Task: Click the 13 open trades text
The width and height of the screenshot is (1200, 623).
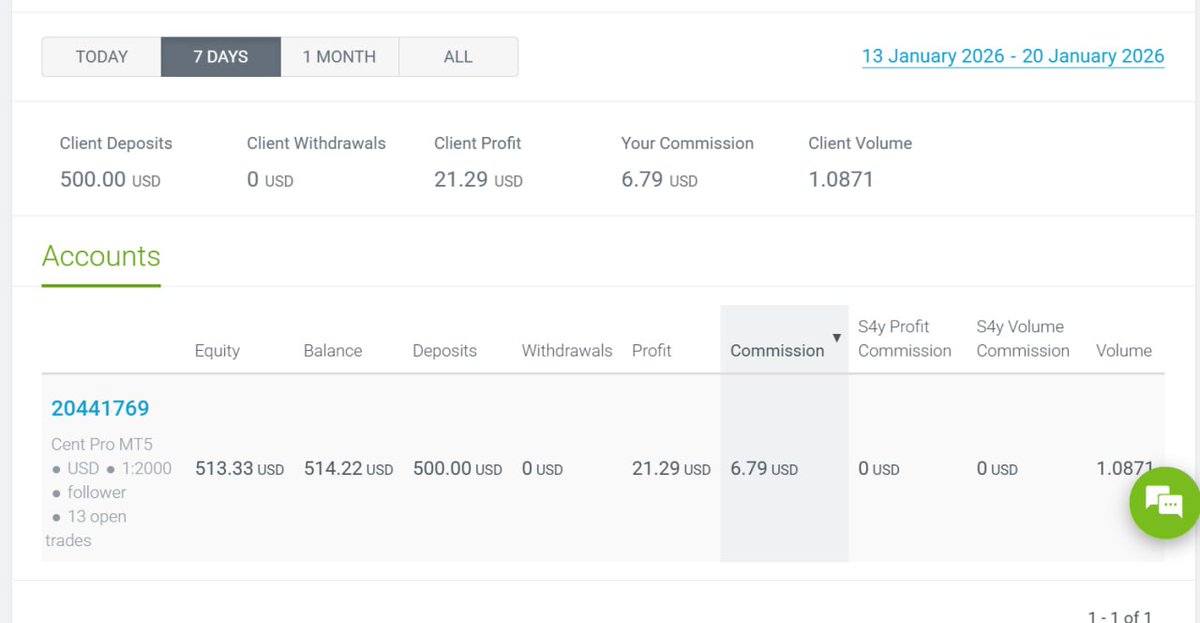Action: tap(85, 528)
